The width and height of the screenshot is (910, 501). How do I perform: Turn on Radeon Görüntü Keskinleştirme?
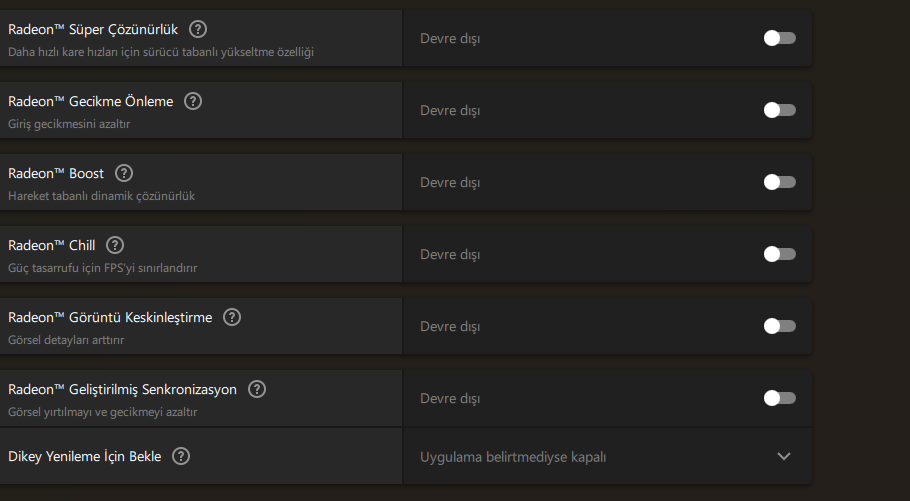779,326
